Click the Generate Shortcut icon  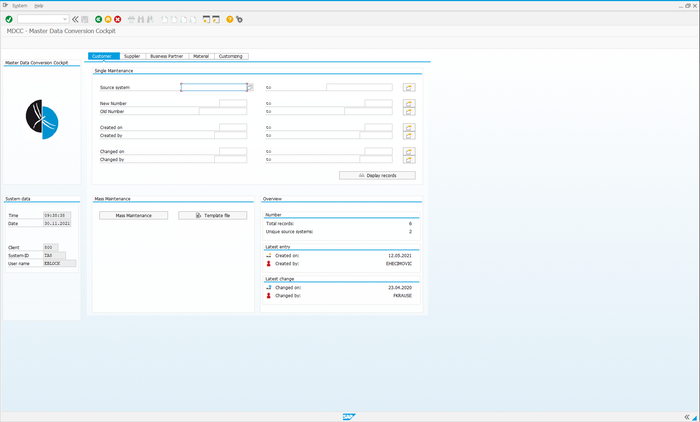(x=216, y=19)
